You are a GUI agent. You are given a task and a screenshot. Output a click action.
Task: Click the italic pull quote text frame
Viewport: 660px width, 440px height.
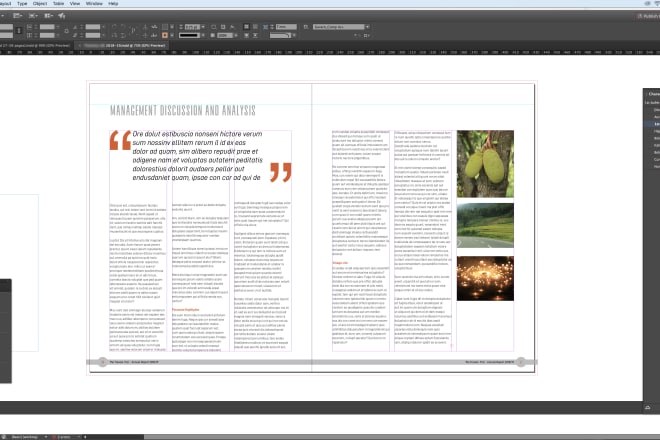coord(197,156)
